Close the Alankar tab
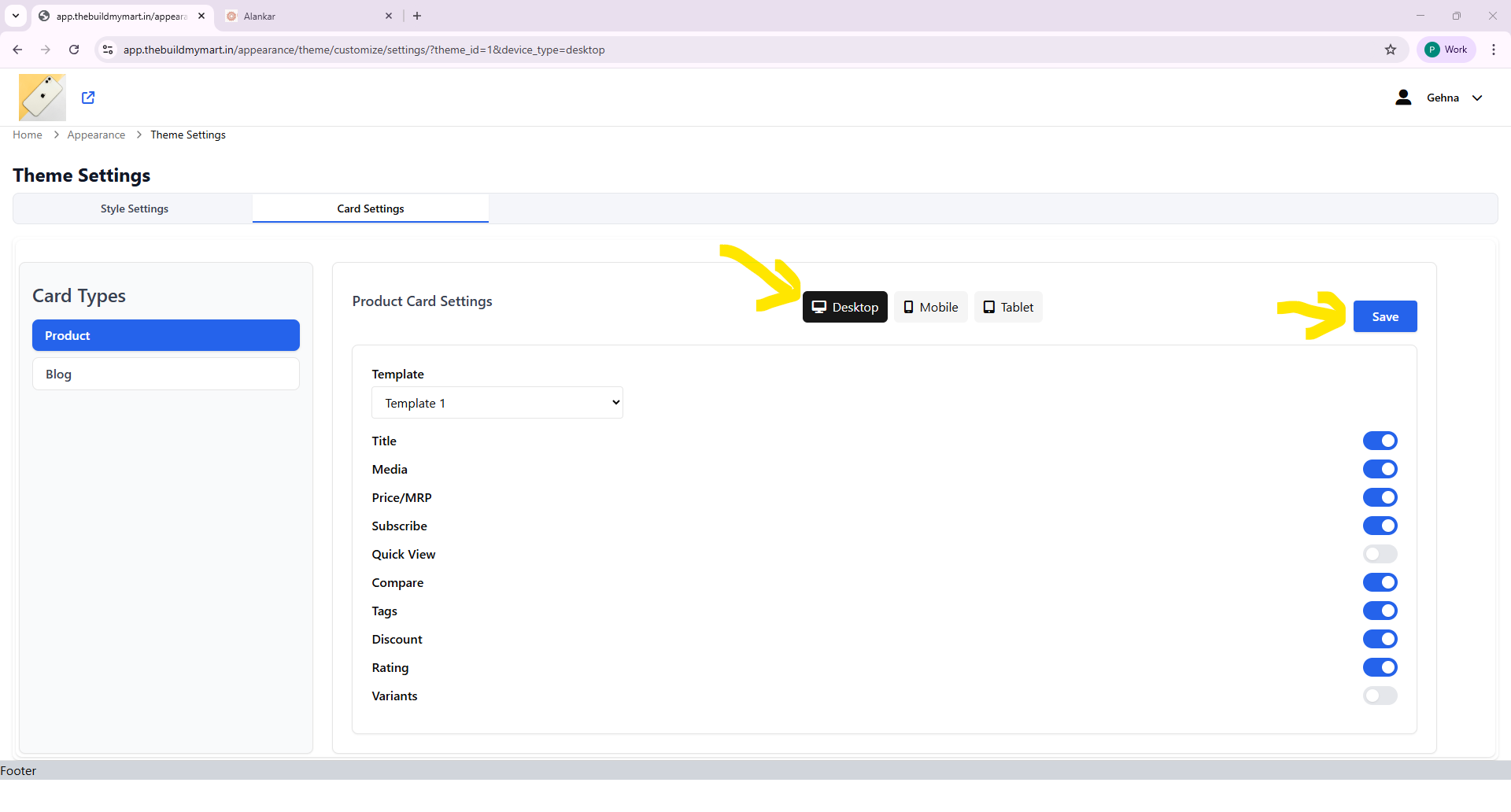This screenshot has height=812, width=1511. click(389, 16)
